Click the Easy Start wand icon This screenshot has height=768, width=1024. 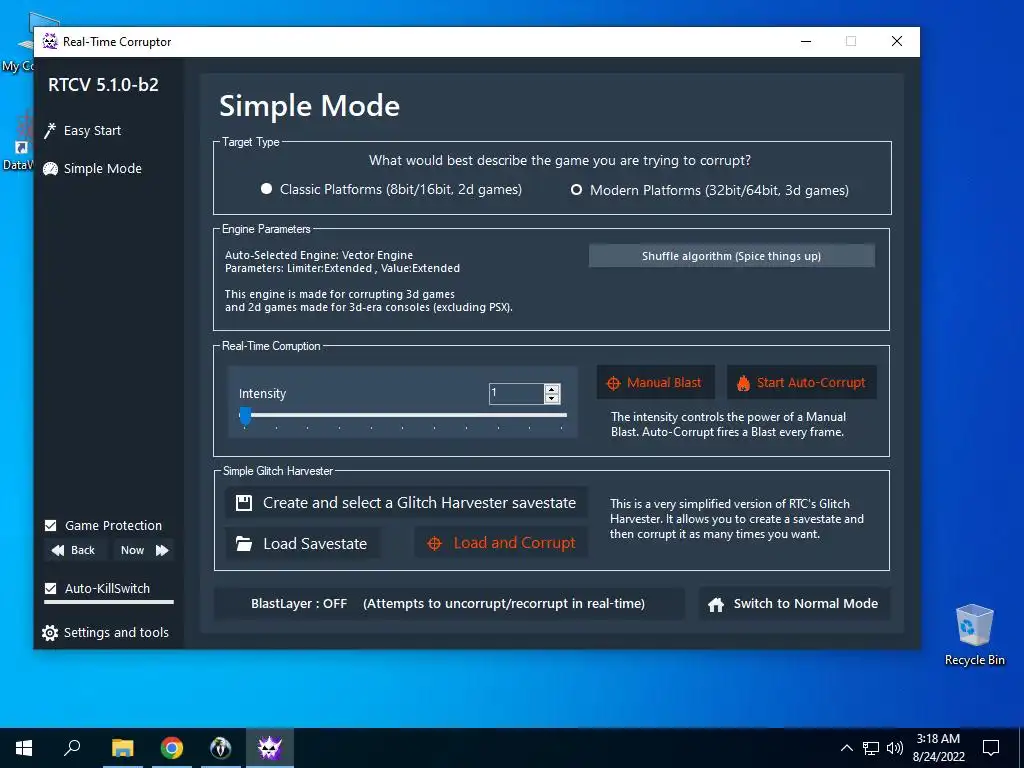(50, 131)
